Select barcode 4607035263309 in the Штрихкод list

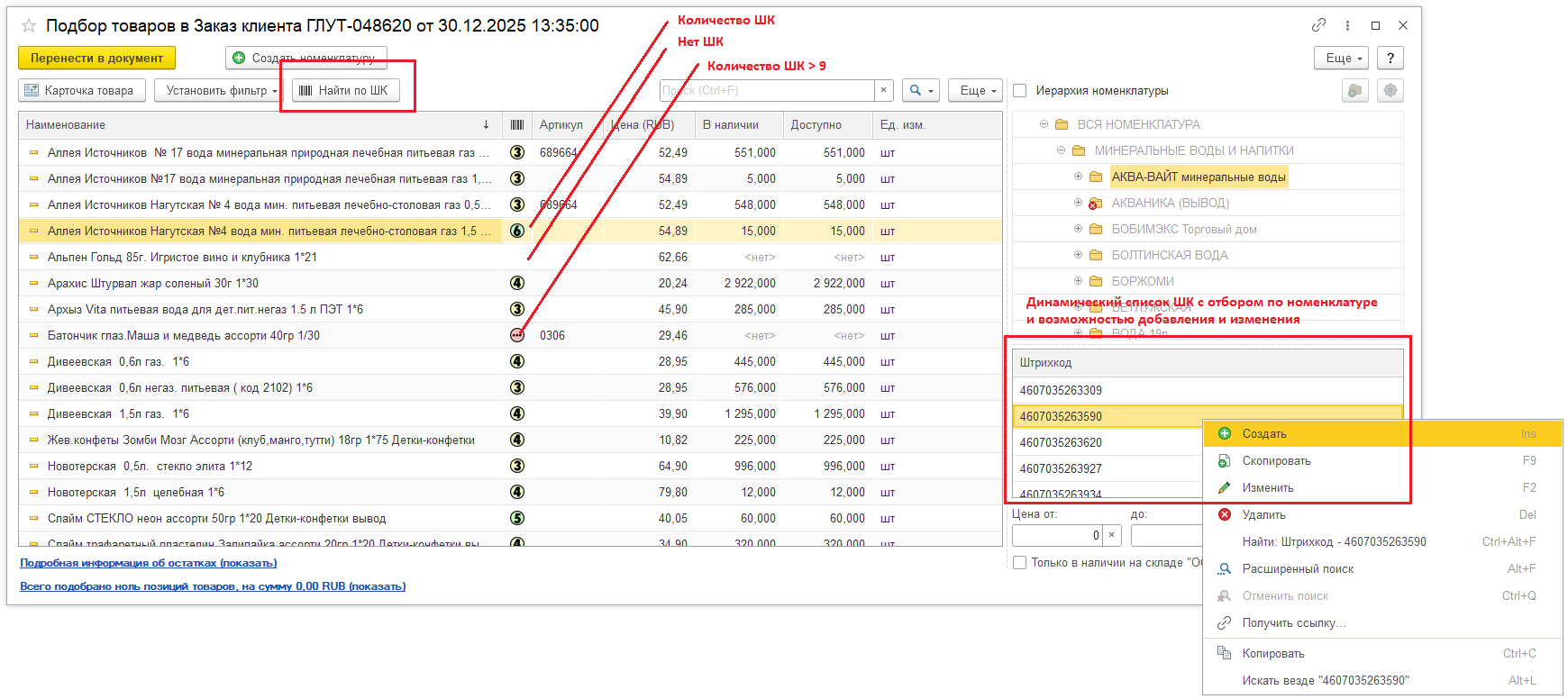click(1208, 390)
